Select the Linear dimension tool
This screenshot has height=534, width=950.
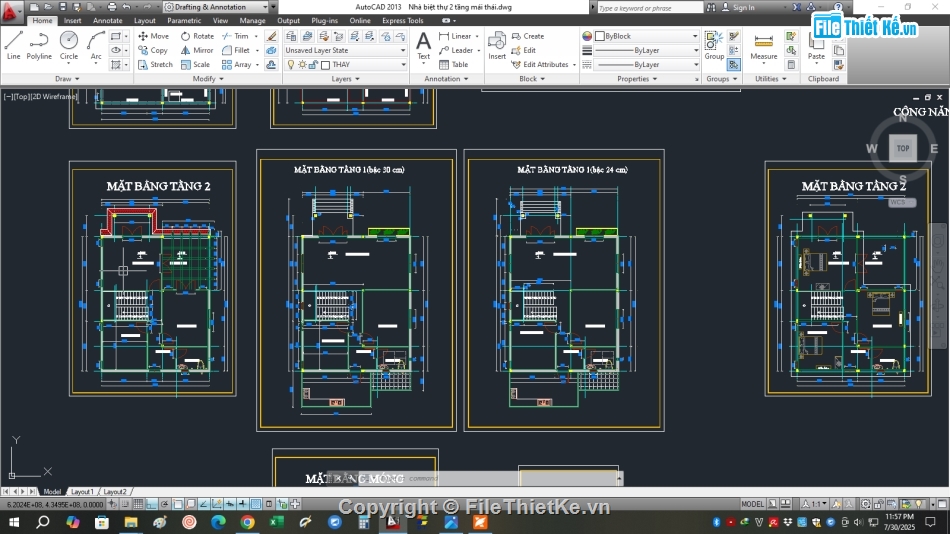[x=456, y=36]
